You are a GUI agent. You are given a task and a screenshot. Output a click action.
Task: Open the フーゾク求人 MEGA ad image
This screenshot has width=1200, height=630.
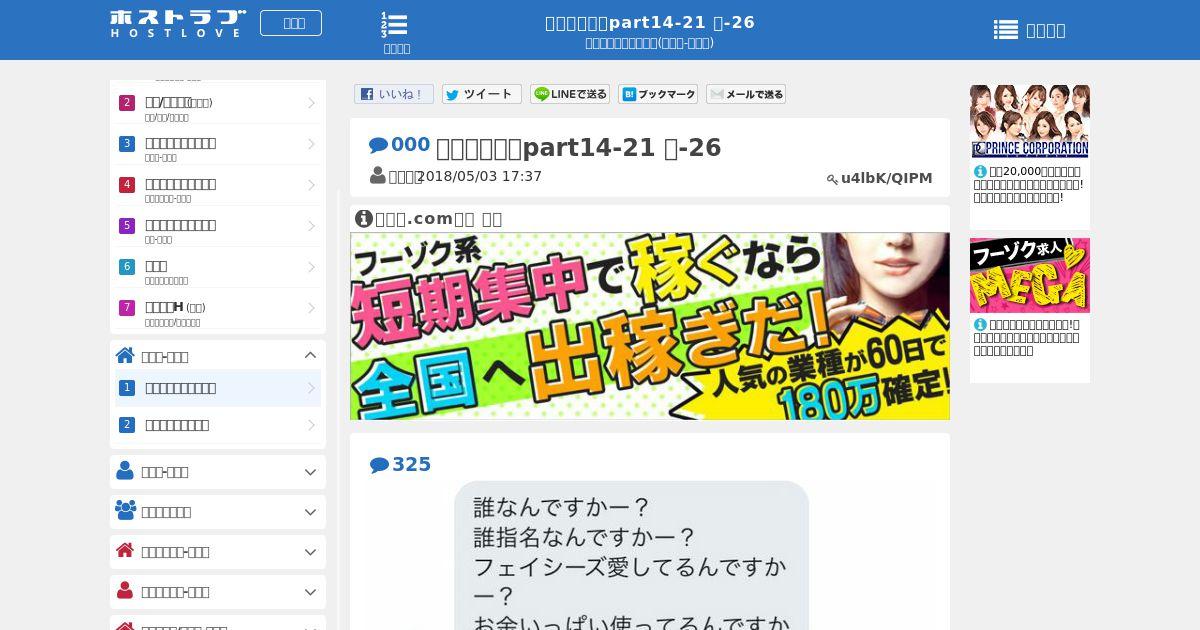click(1030, 275)
